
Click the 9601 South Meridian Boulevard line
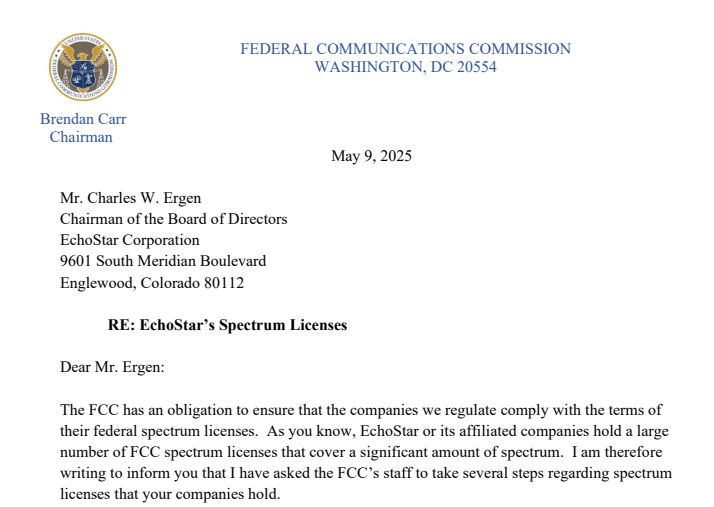pos(163,261)
